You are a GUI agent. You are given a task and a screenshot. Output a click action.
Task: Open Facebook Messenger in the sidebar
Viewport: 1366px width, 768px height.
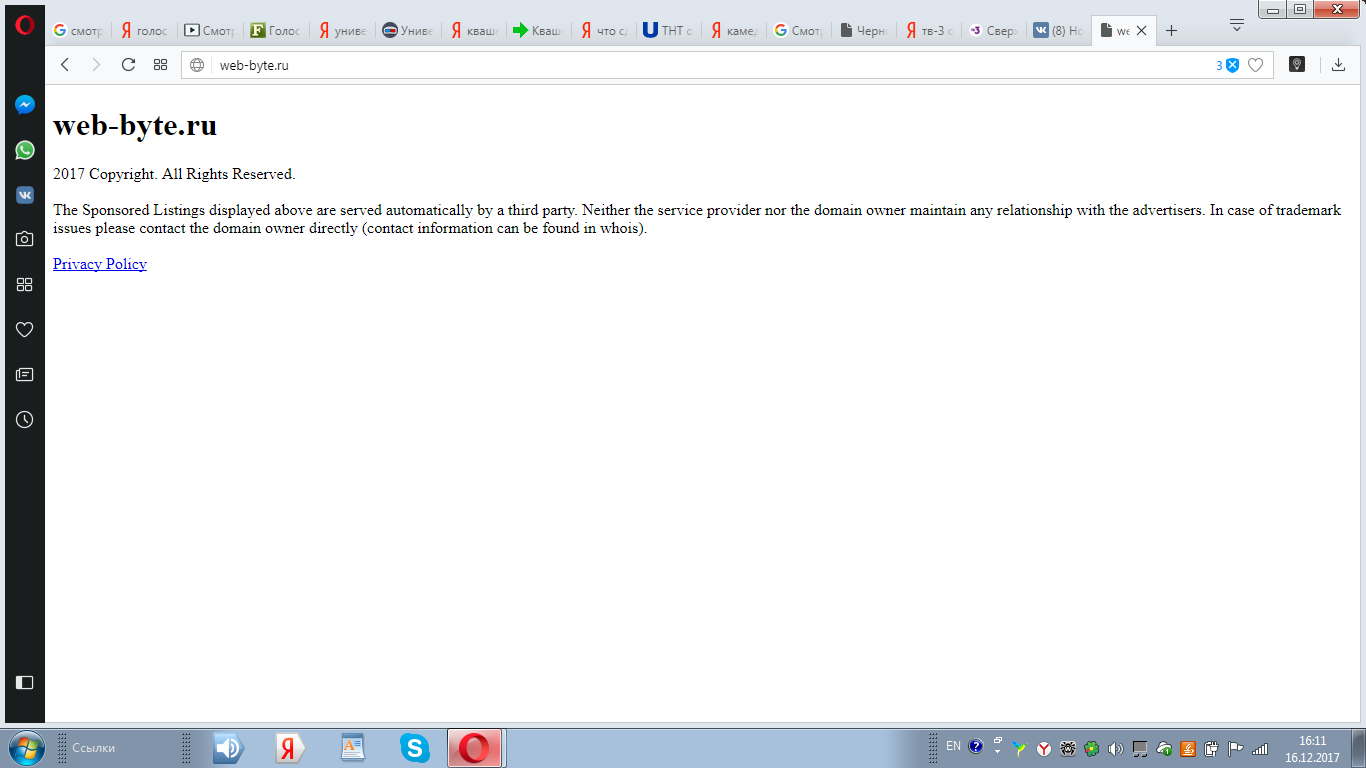(25, 105)
